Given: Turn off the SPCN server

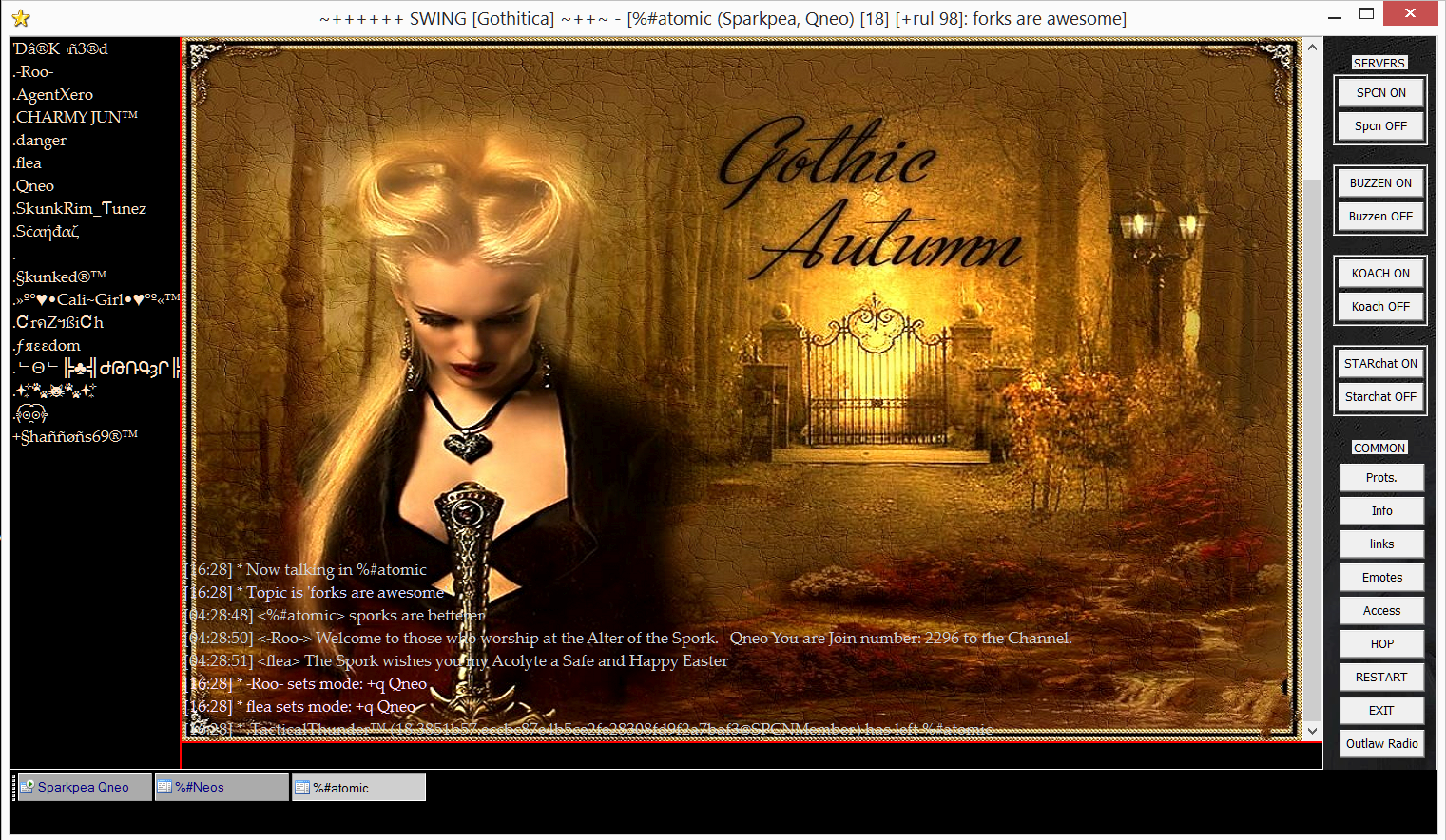Looking at the screenshot, I should (1380, 126).
